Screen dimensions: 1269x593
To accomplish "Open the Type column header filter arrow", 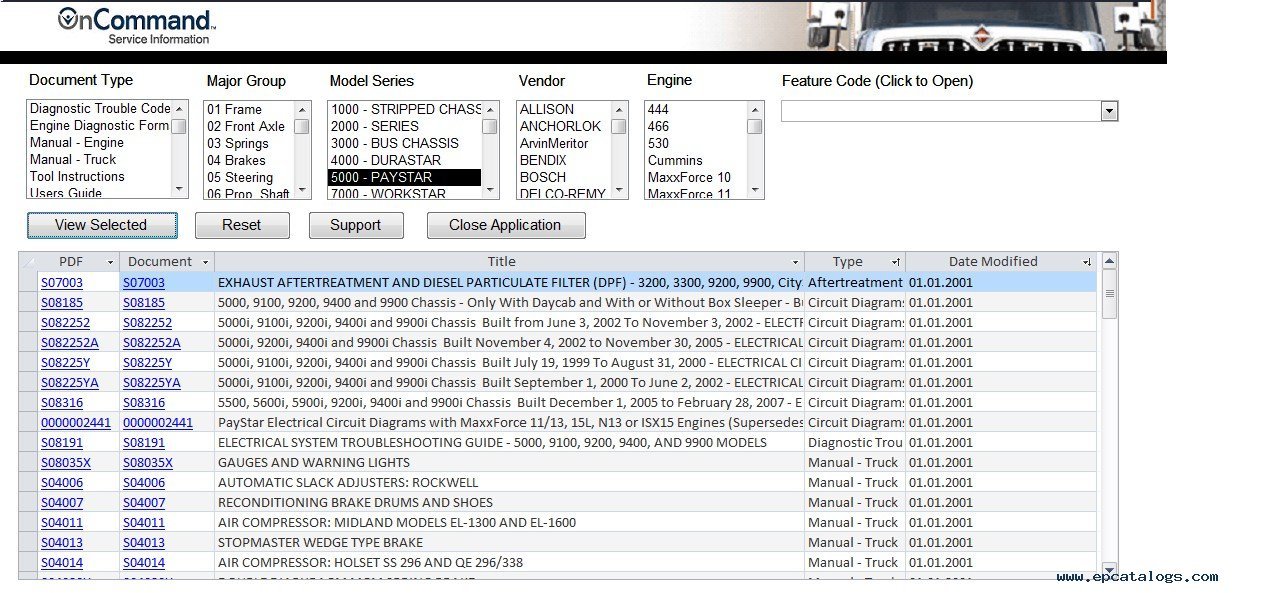I will point(896,262).
